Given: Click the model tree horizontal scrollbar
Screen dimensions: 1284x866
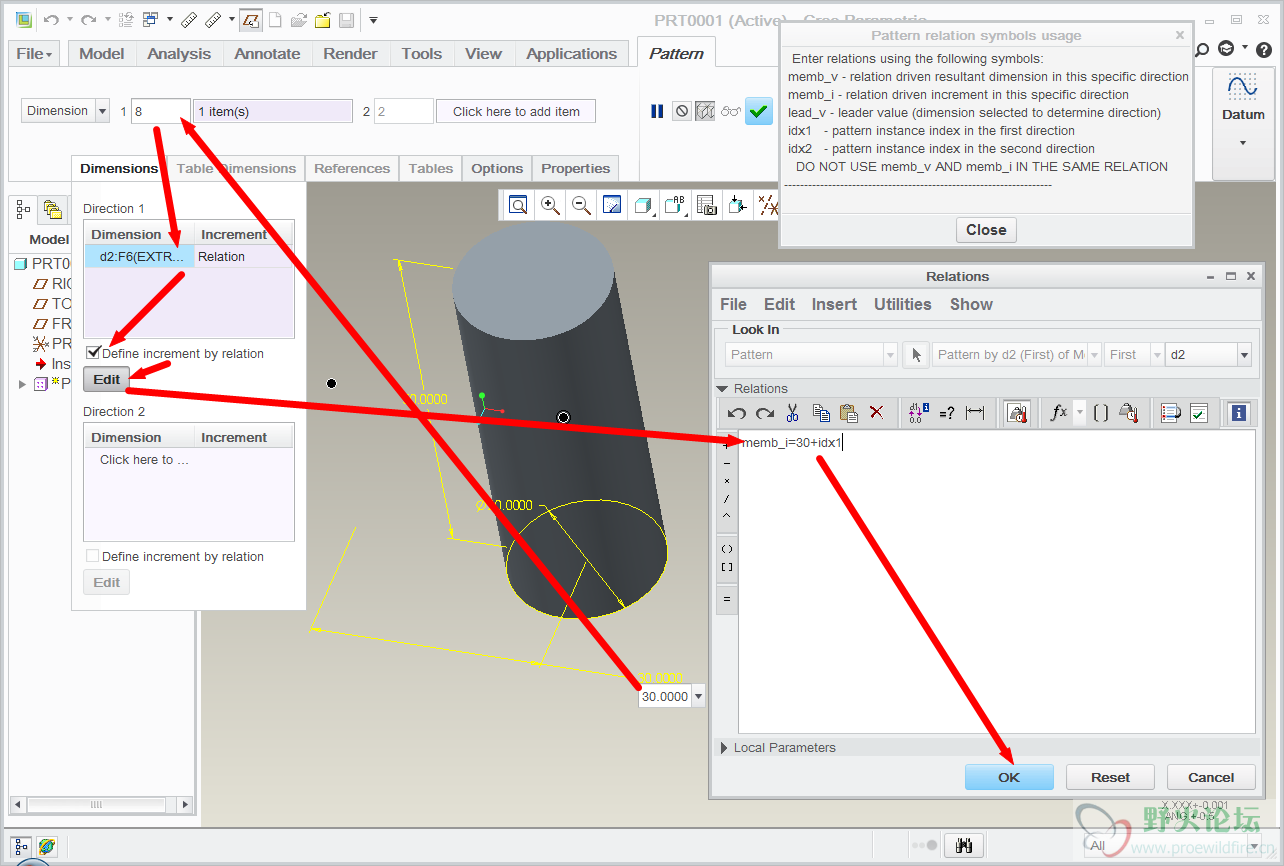Looking at the screenshot, I should click(101, 804).
